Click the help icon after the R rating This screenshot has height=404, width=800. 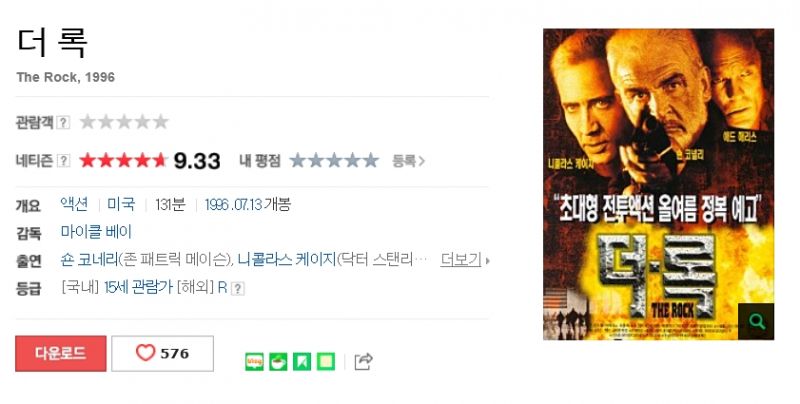pyautogui.click(x=237, y=289)
